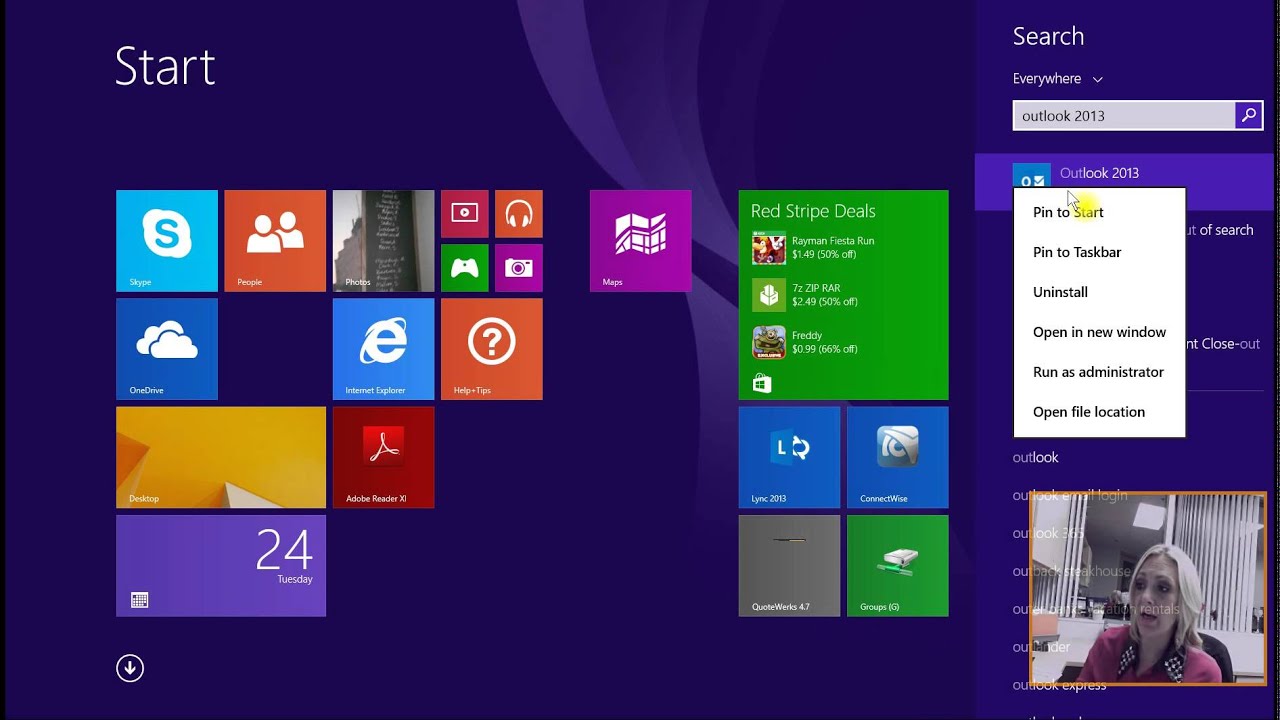The height and width of the screenshot is (720, 1280).
Task: Select the outlook search suggestion
Action: click(x=1035, y=457)
